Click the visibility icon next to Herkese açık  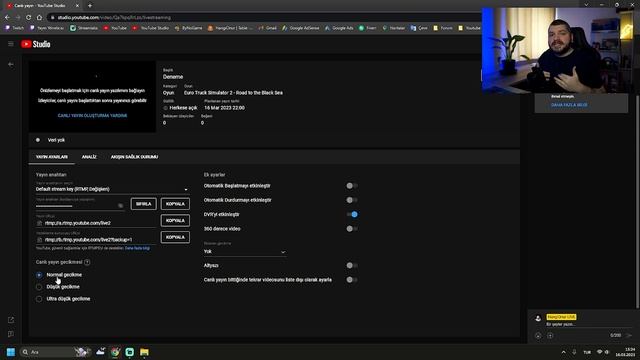pyautogui.click(x=165, y=108)
